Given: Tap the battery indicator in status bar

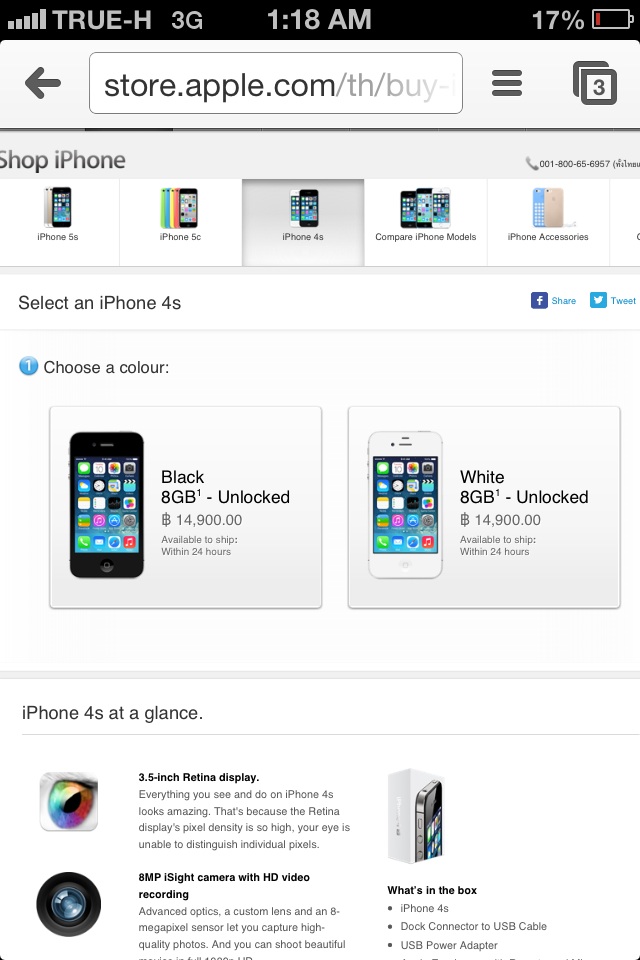Looking at the screenshot, I should pos(612,20).
